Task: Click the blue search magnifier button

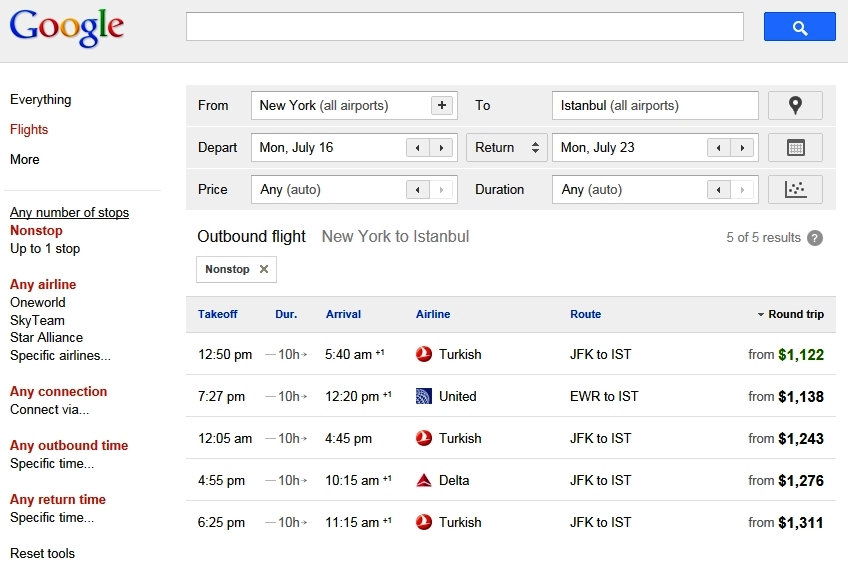Action: [799, 26]
